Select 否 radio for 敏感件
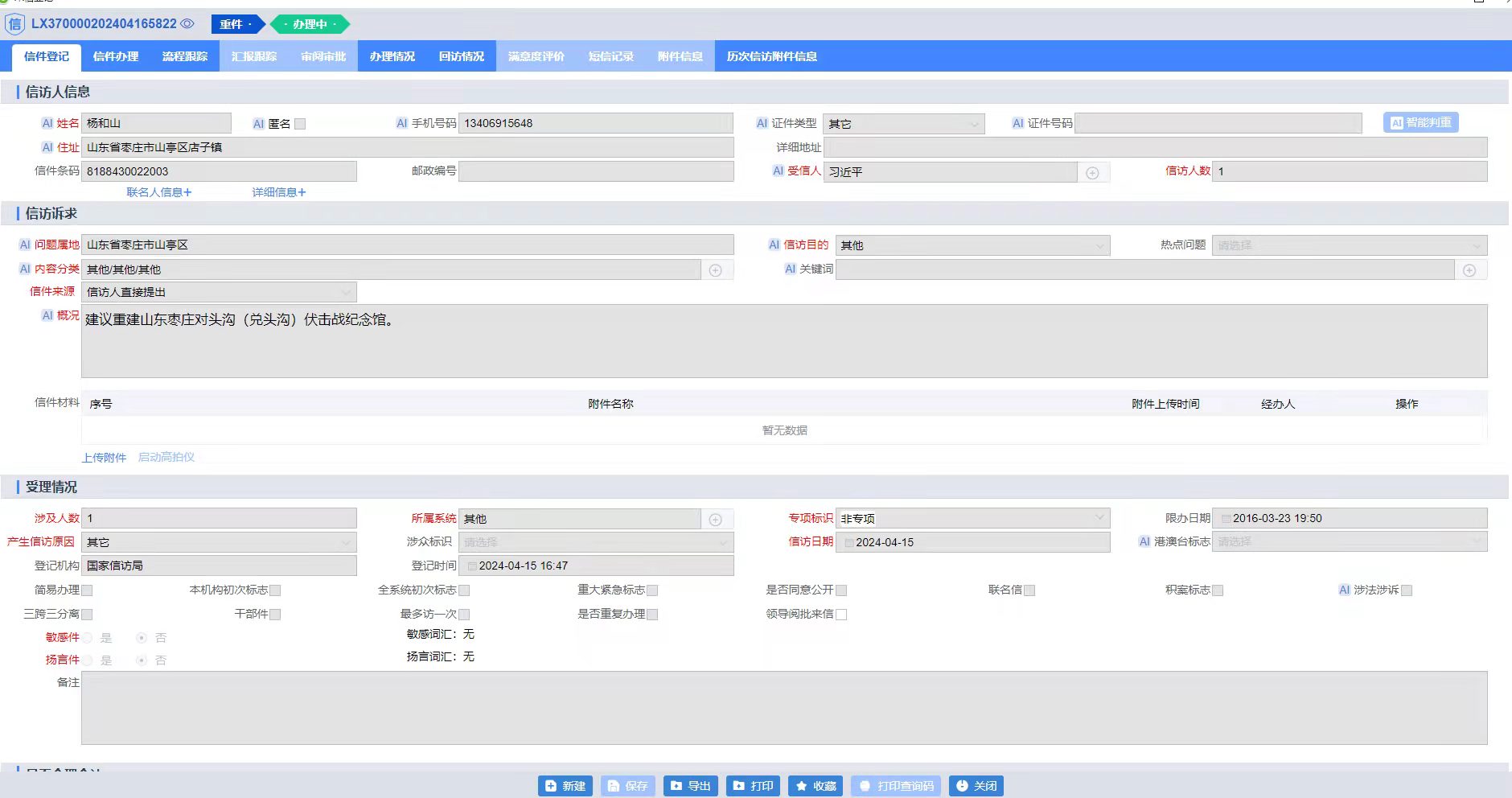The height and width of the screenshot is (798, 1512). tap(142, 638)
